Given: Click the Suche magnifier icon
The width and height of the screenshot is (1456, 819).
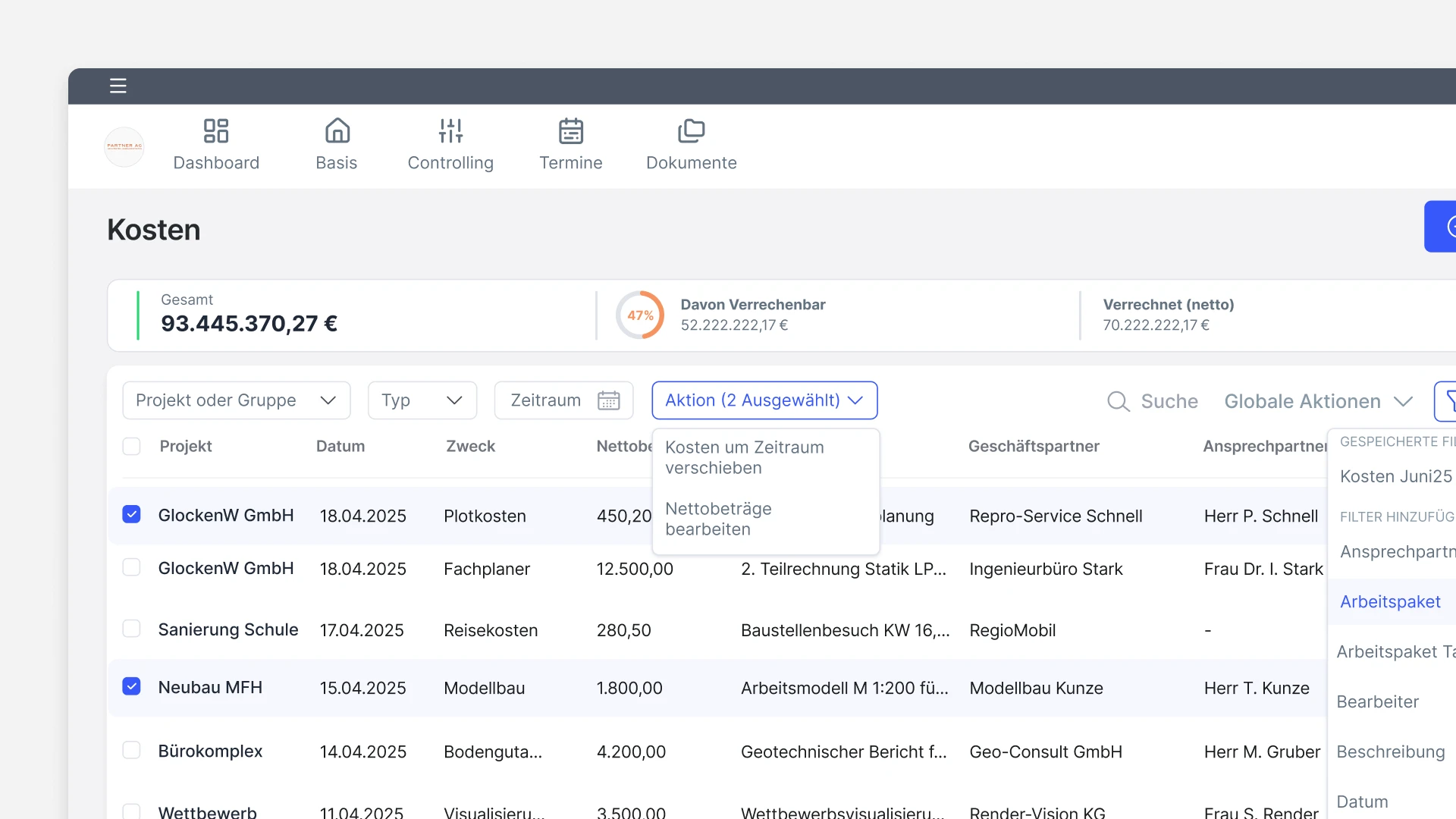Looking at the screenshot, I should 1119,401.
